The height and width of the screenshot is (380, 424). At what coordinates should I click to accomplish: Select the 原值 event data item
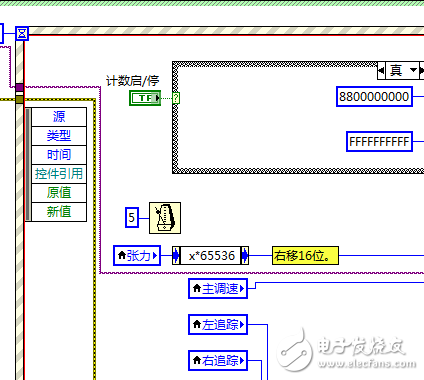pyautogui.click(x=59, y=193)
